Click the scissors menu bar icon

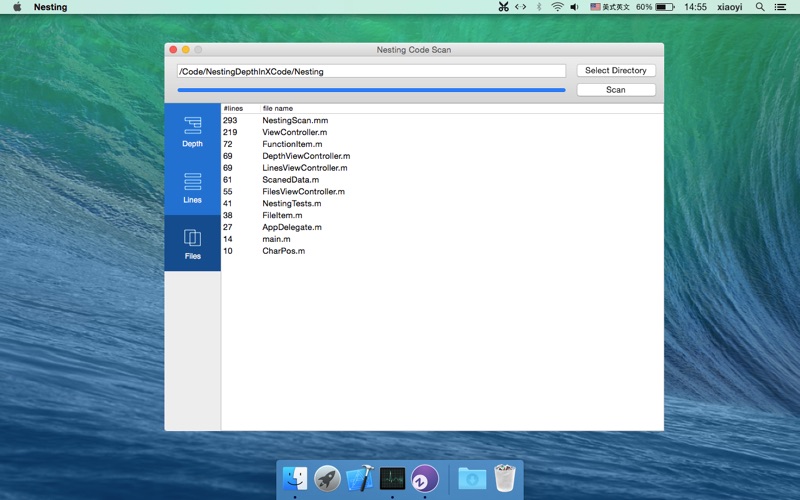(504, 7)
